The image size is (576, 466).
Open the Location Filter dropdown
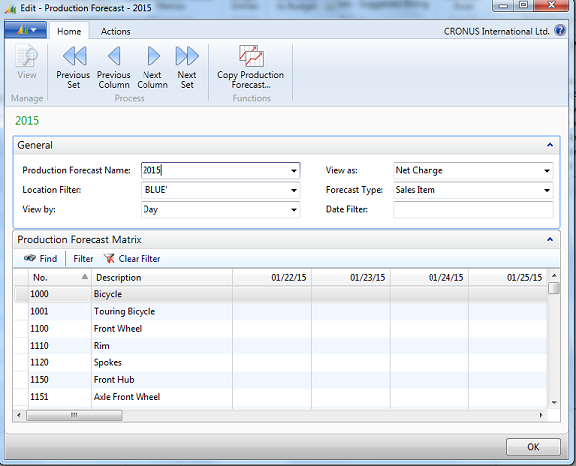(x=294, y=190)
